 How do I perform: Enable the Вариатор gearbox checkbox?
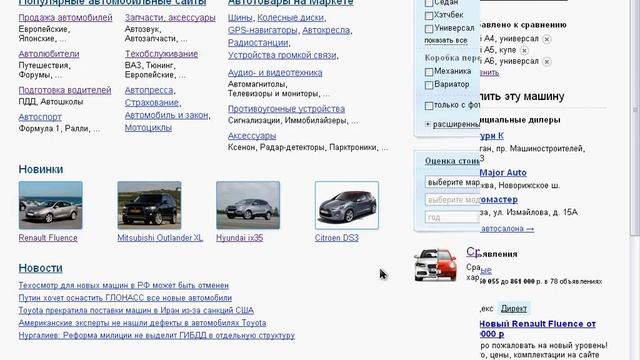[429, 85]
